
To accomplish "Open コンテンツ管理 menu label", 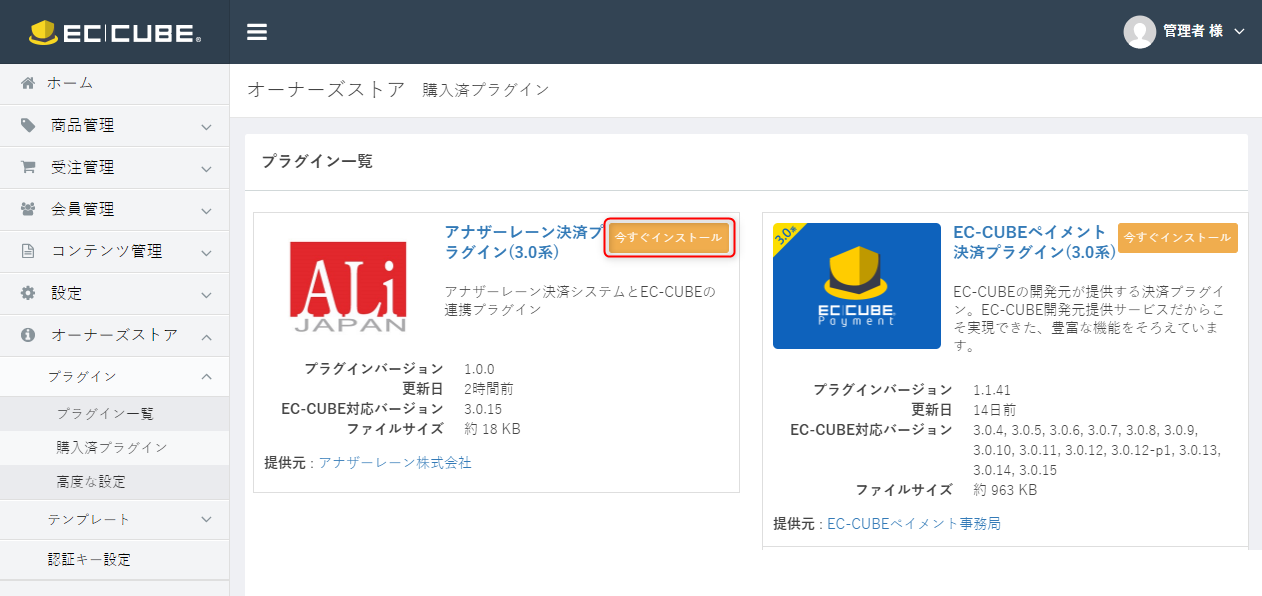I will click(106, 251).
